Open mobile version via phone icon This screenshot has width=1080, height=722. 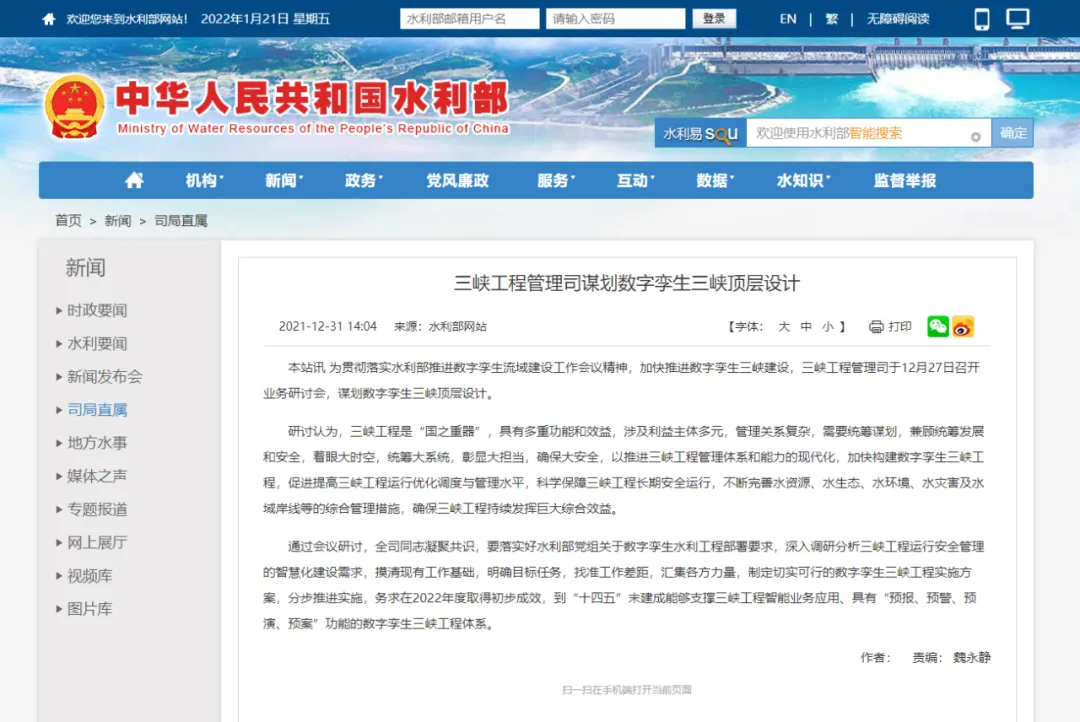[982, 18]
